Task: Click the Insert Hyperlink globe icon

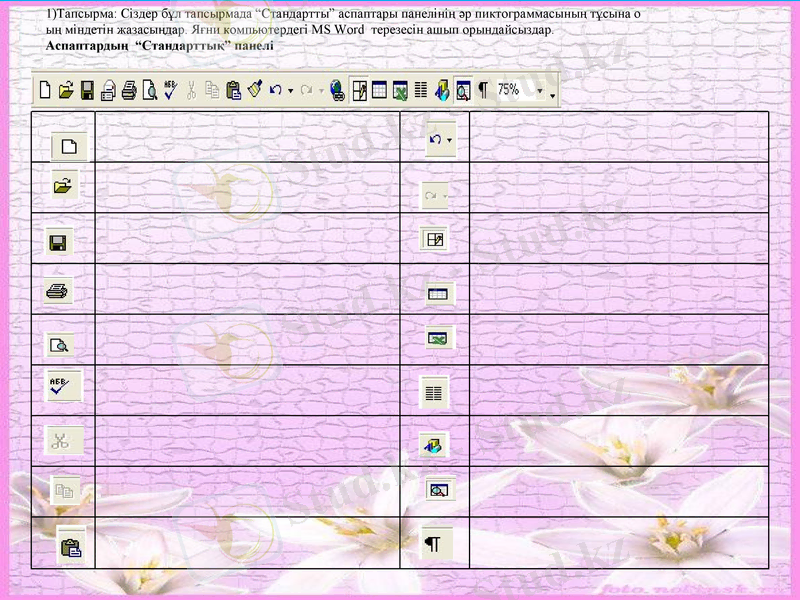Action: pos(338,88)
